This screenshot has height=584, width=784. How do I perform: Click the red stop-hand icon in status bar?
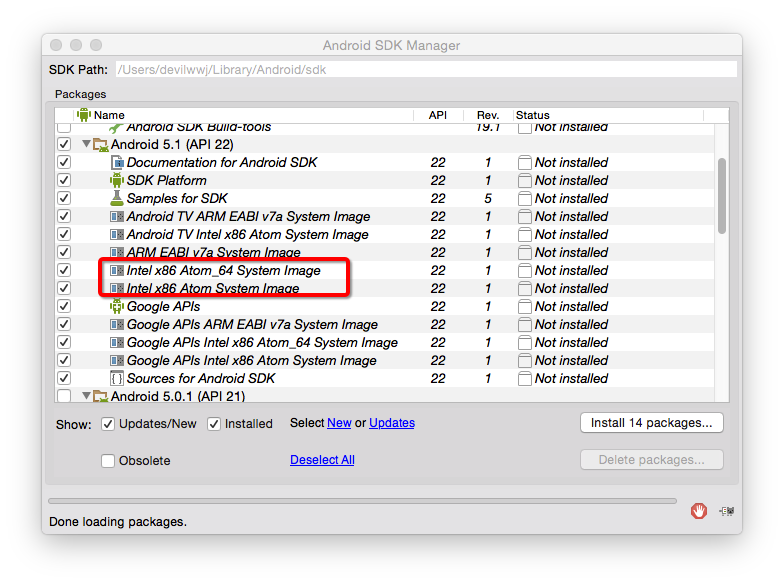[x=699, y=511]
